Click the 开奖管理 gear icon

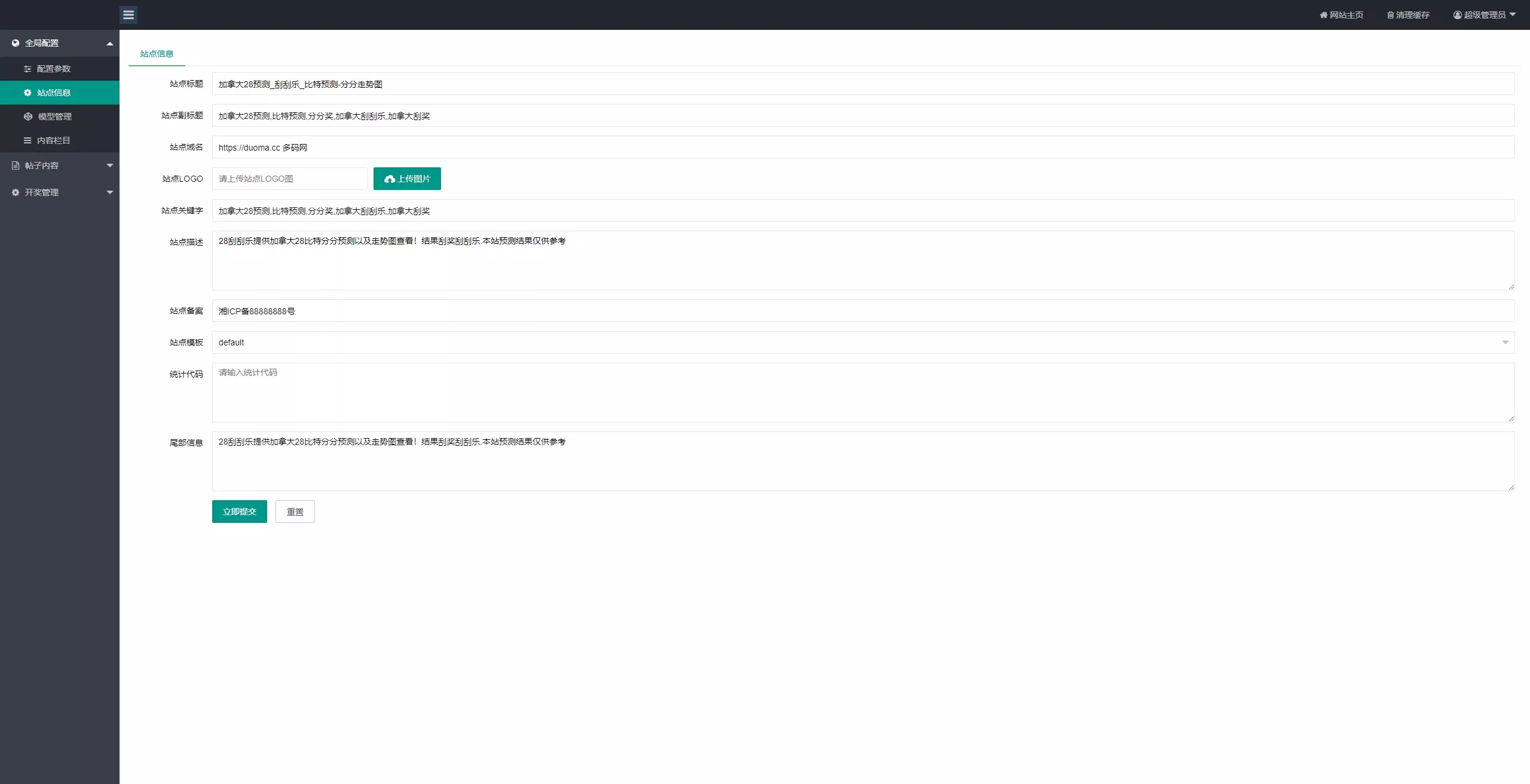[16, 192]
